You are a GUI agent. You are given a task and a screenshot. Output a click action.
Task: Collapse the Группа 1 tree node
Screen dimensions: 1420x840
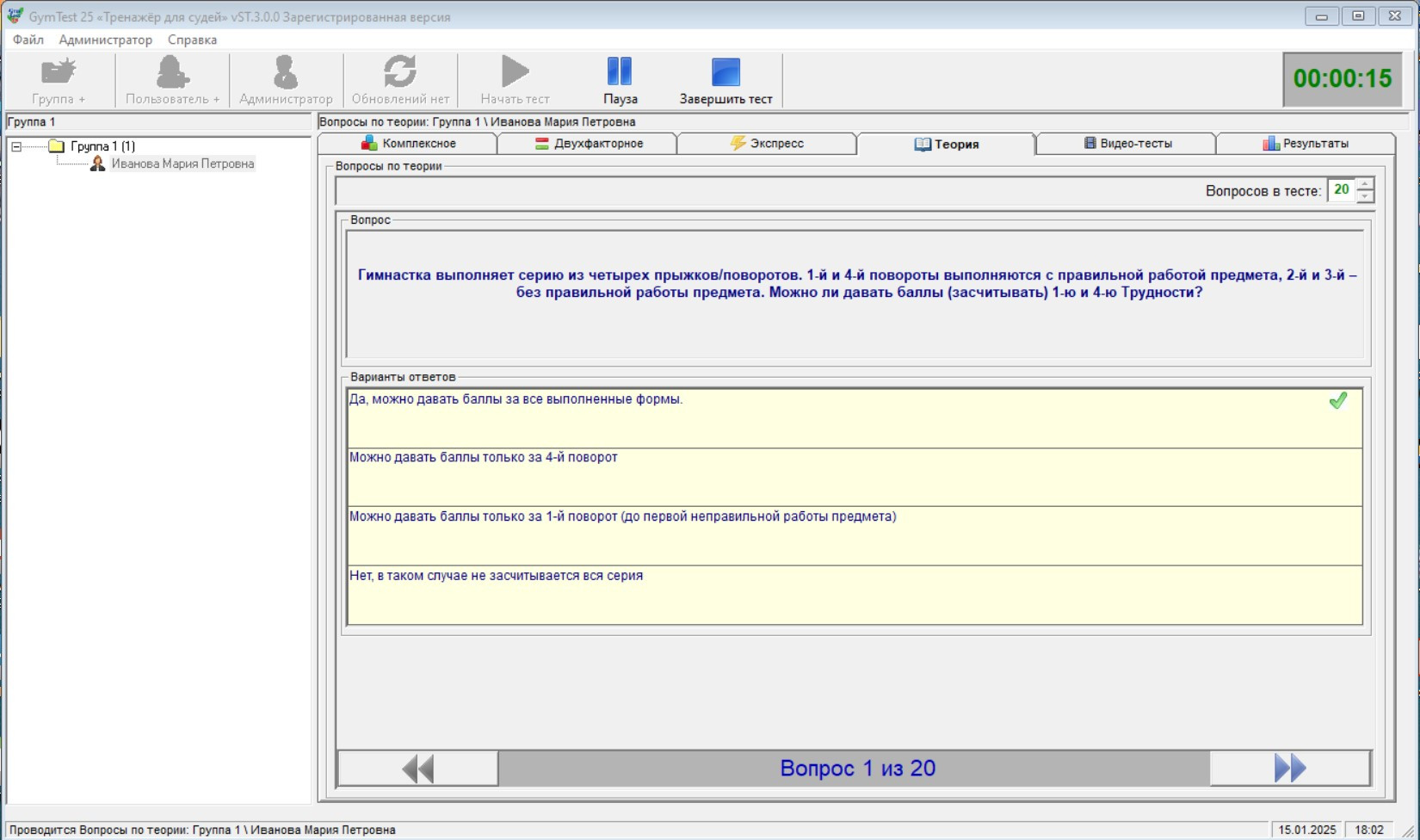click(16, 146)
